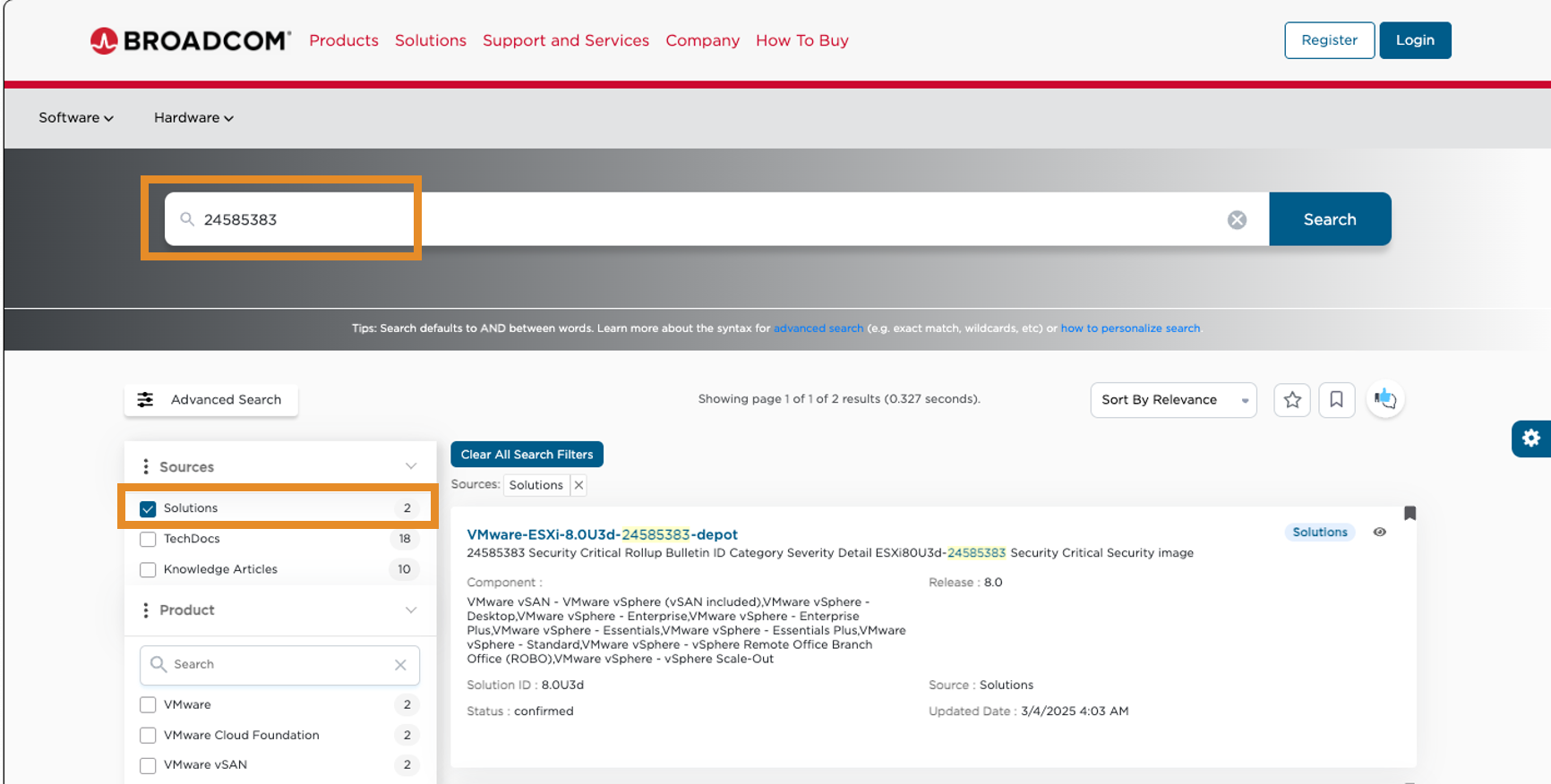Screen dimensions: 1551x784
Task: Clear the main search field with the X icon
Action: 1237,219
